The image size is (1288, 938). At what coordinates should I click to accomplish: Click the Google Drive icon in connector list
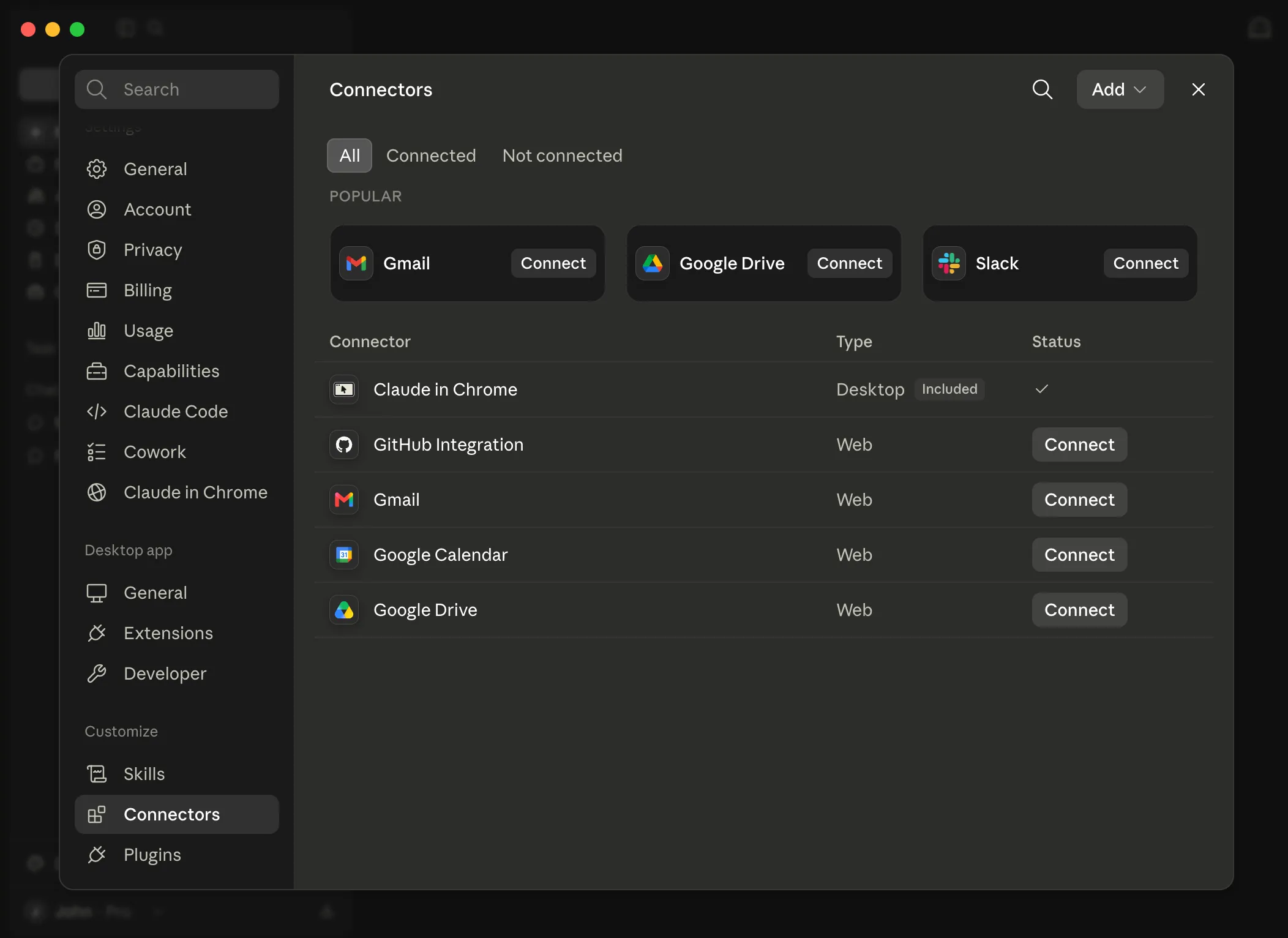344,610
